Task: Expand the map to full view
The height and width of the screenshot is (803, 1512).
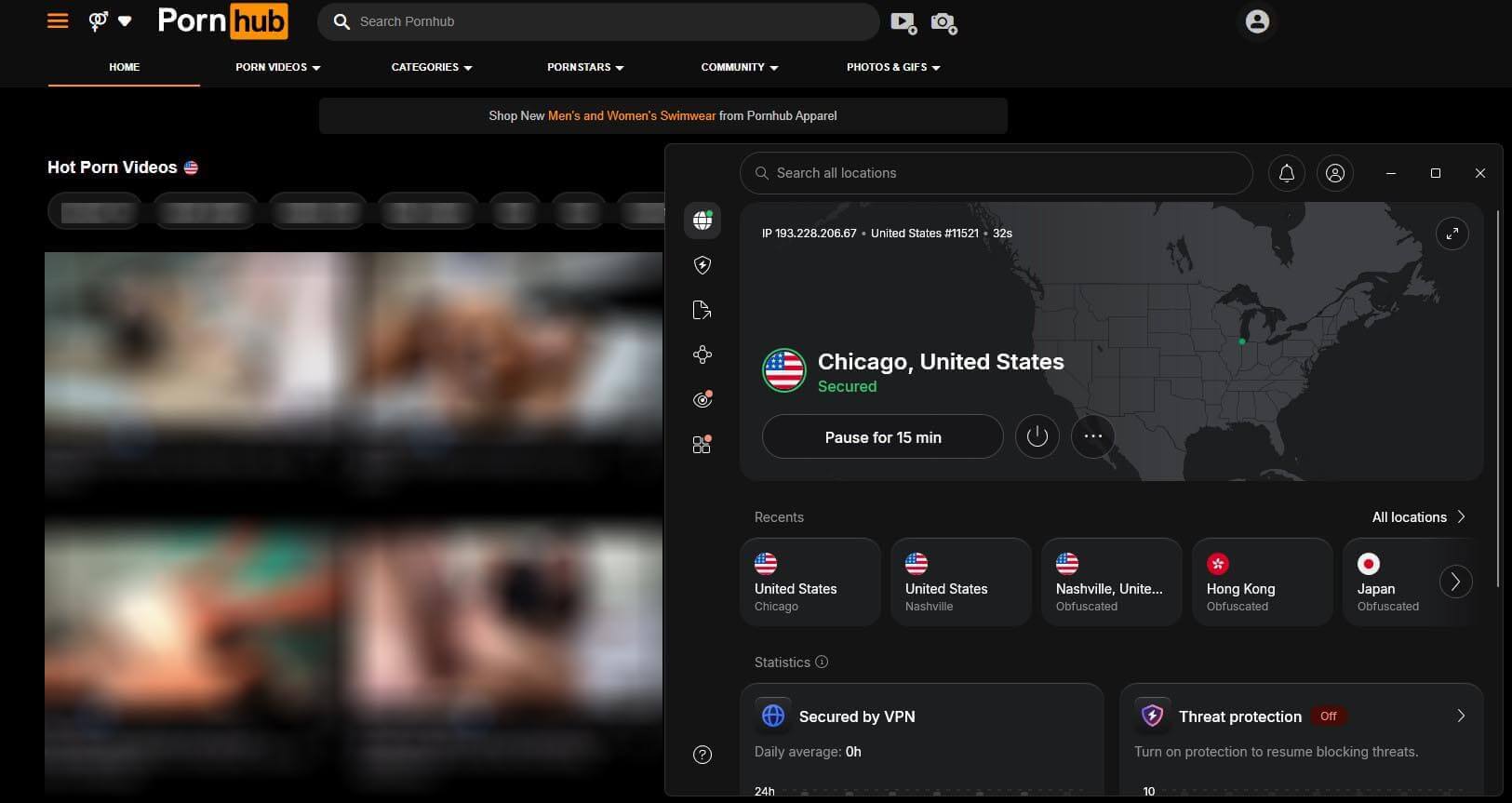Action: click(1452, 234)
